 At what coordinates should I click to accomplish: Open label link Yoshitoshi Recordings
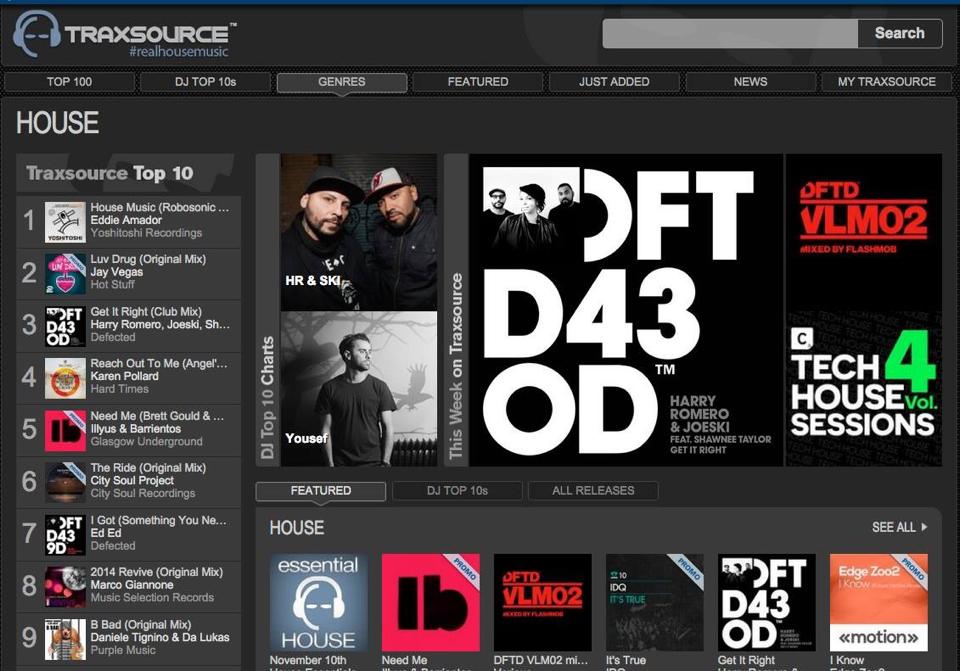click(146, 233)
